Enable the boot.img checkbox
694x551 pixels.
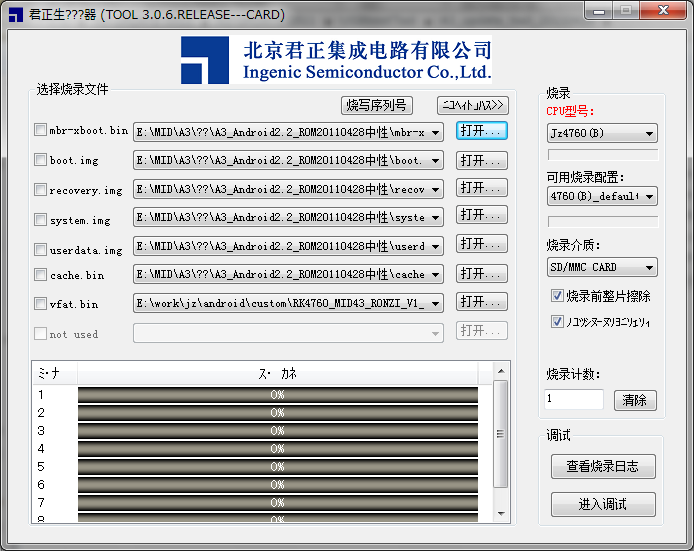(x=40, y=159)
